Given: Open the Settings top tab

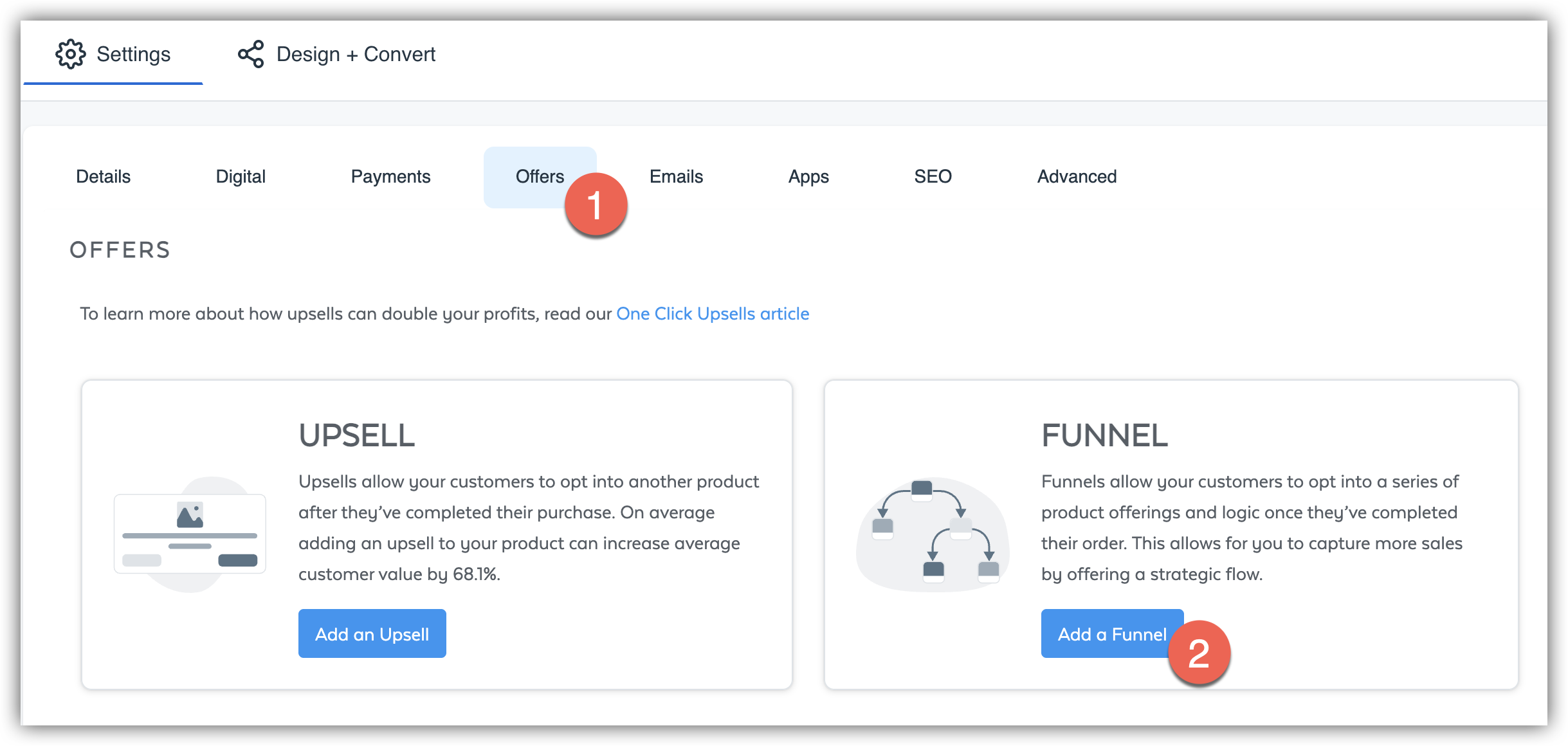Looking at the screenshot, I should 133,54.
